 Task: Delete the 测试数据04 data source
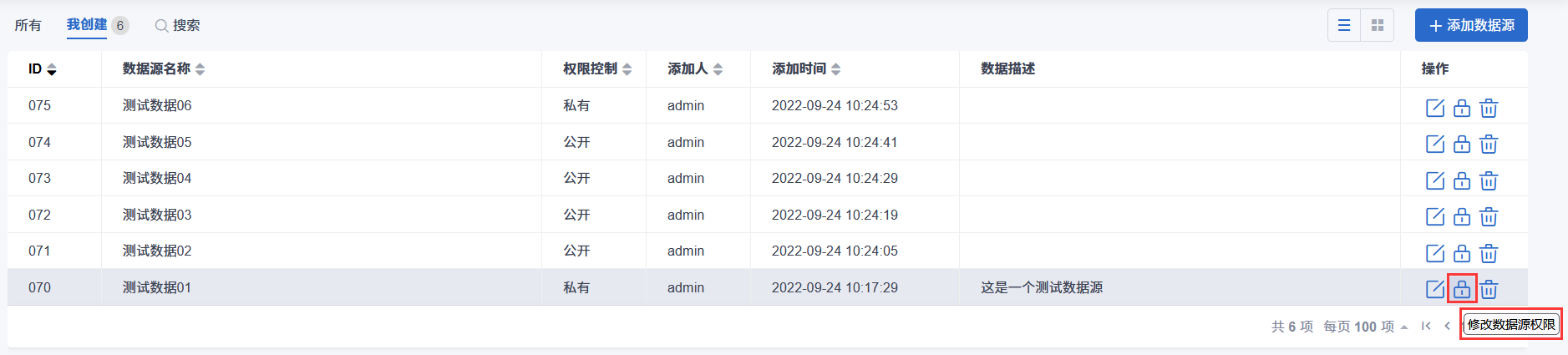pos(1488,180)
